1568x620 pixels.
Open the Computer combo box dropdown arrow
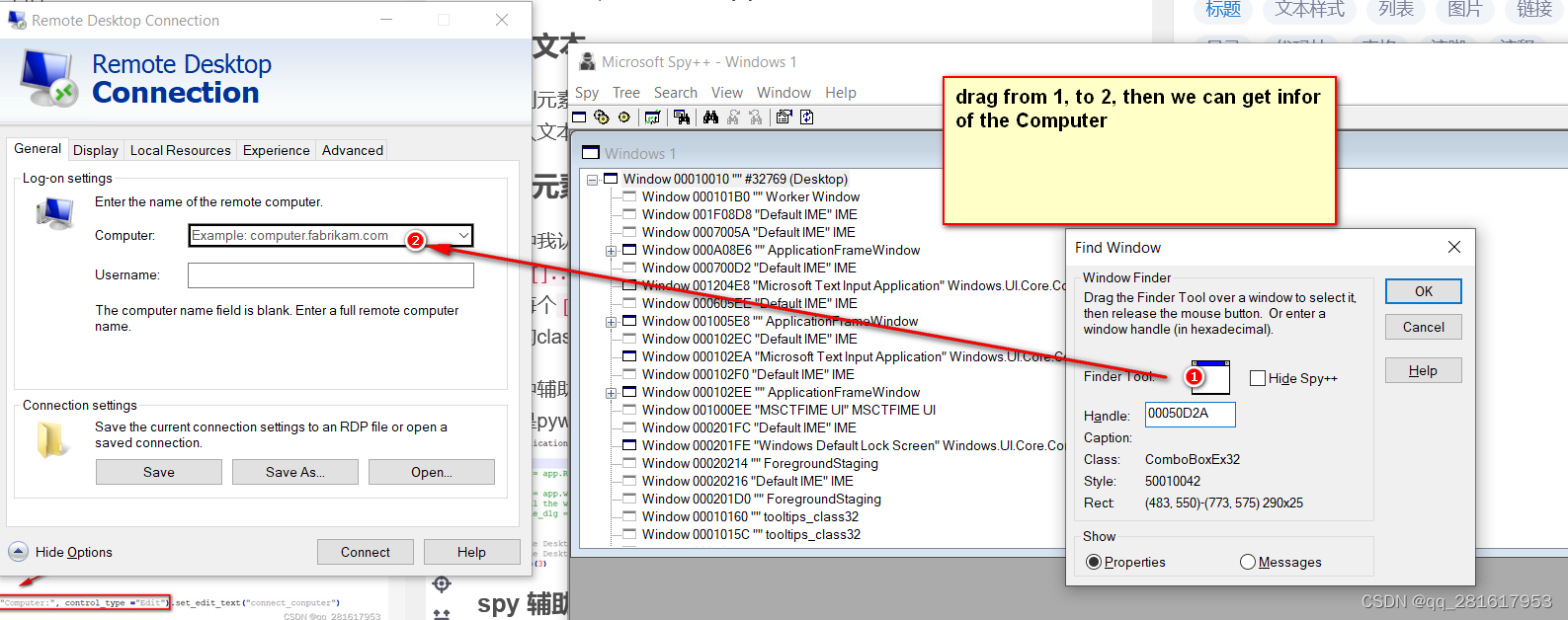click(463, 235)
